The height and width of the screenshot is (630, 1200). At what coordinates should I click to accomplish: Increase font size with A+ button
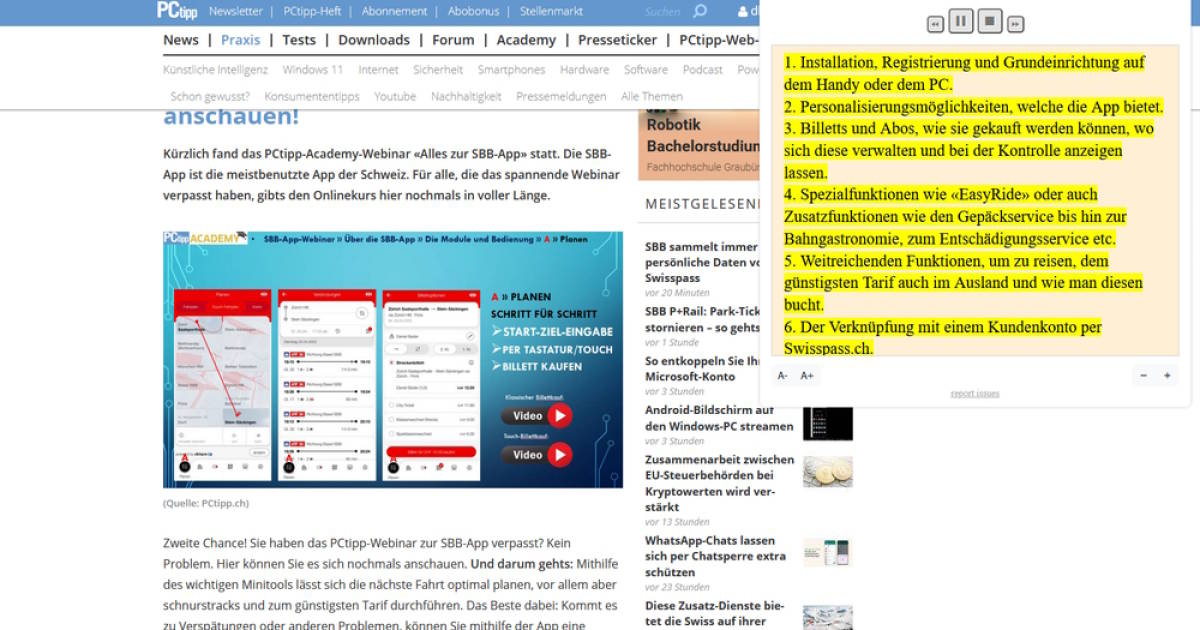pyautogui.click(x=807, y=376)
